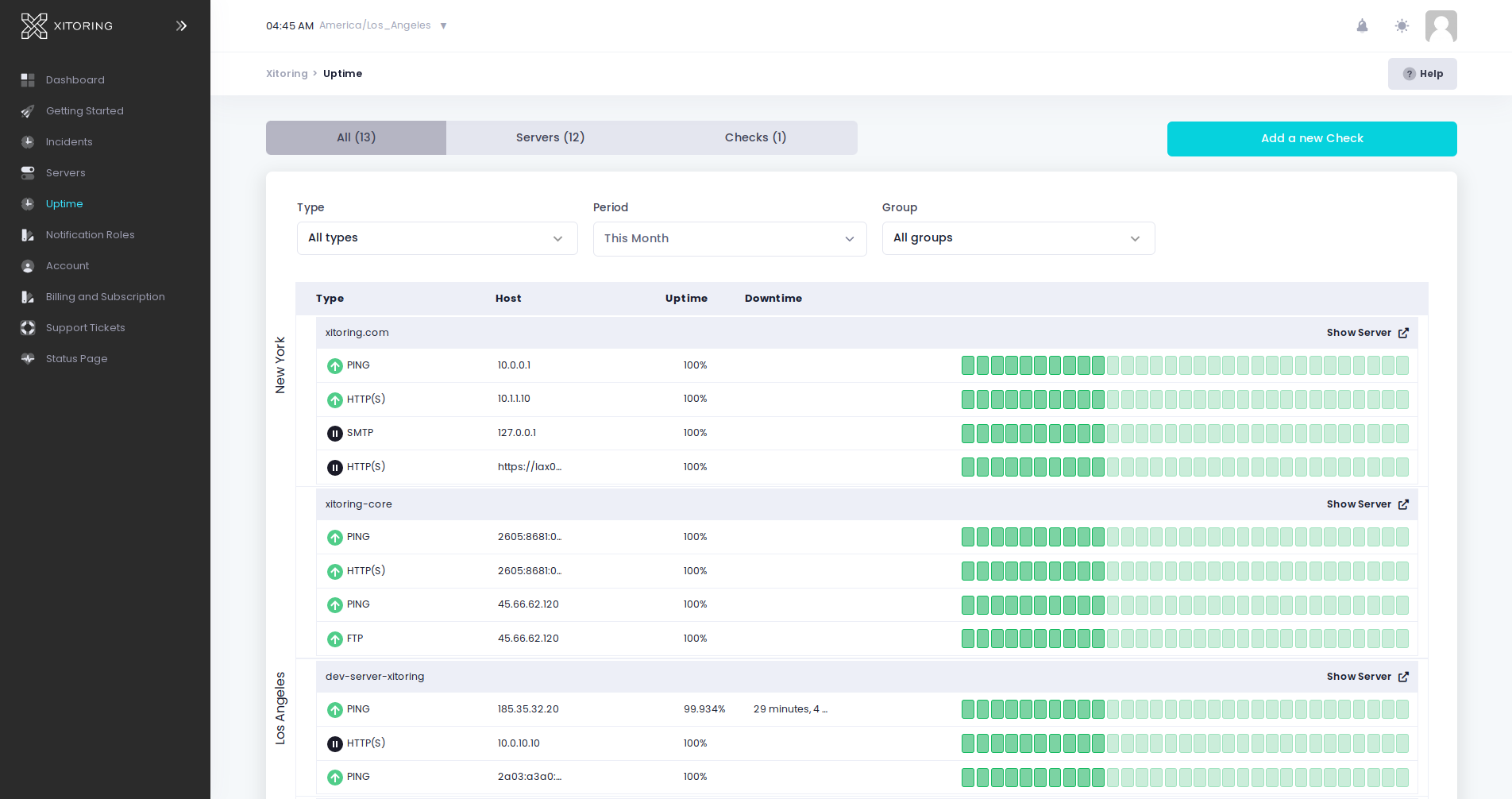Viewport: 1512px width, 799px height.
Task: Click the Downtime column header
Action: pos(773,299)
